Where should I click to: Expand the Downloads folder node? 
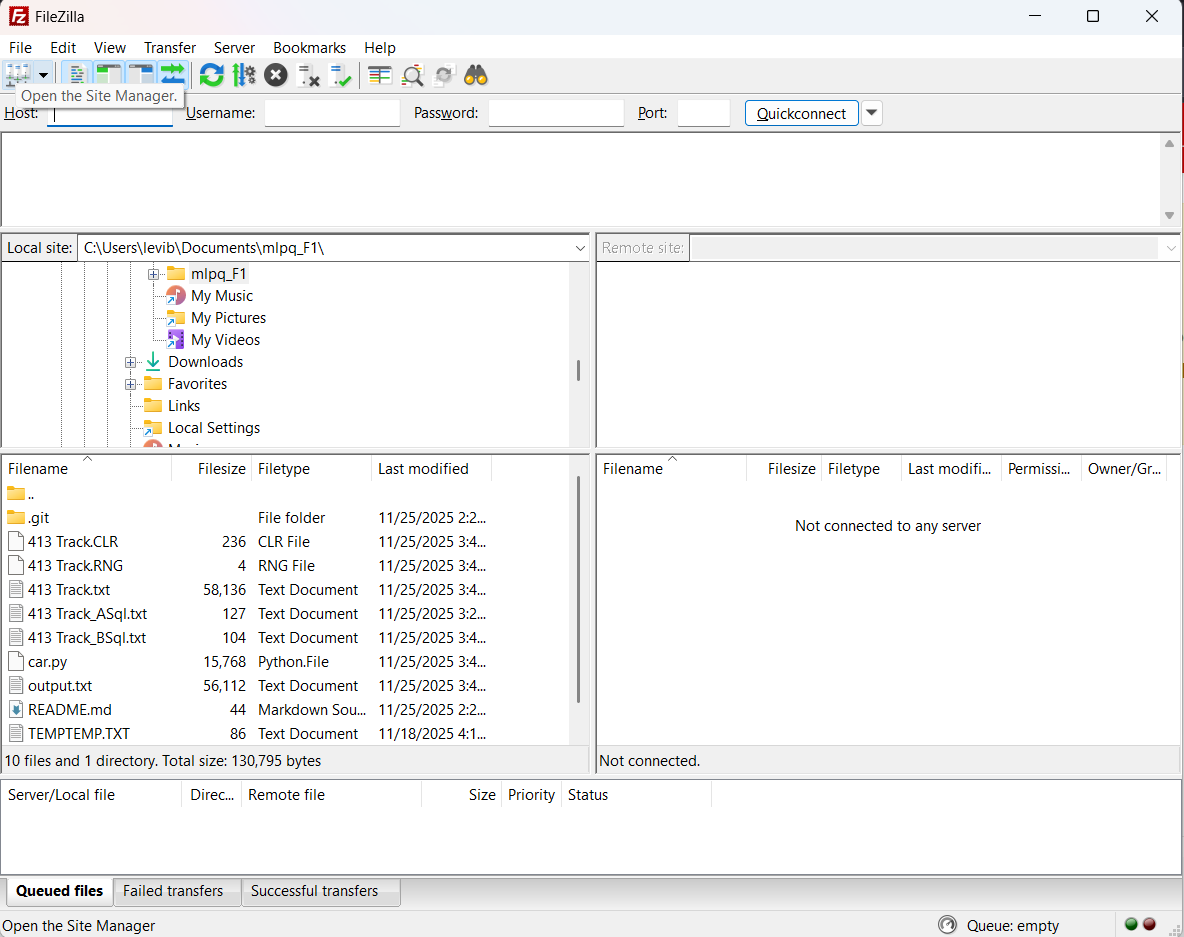point(131,361)
